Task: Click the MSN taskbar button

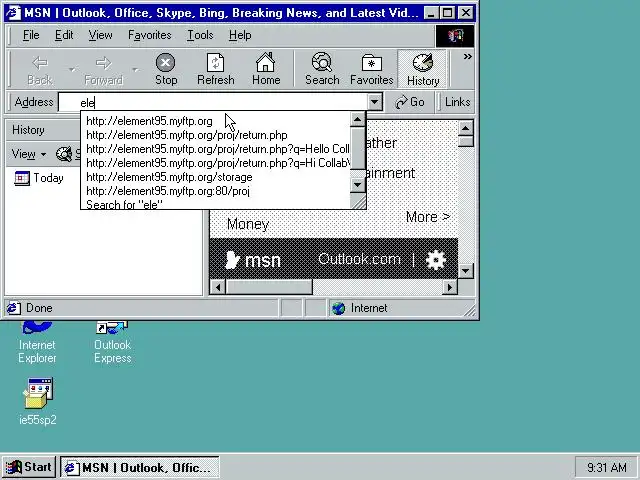Action: (x=140, y=467)
